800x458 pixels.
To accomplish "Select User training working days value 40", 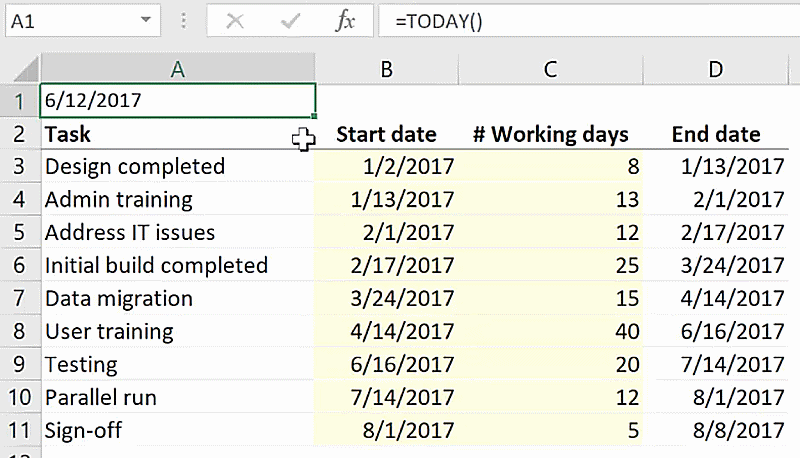I will click(x=550, y=331).
